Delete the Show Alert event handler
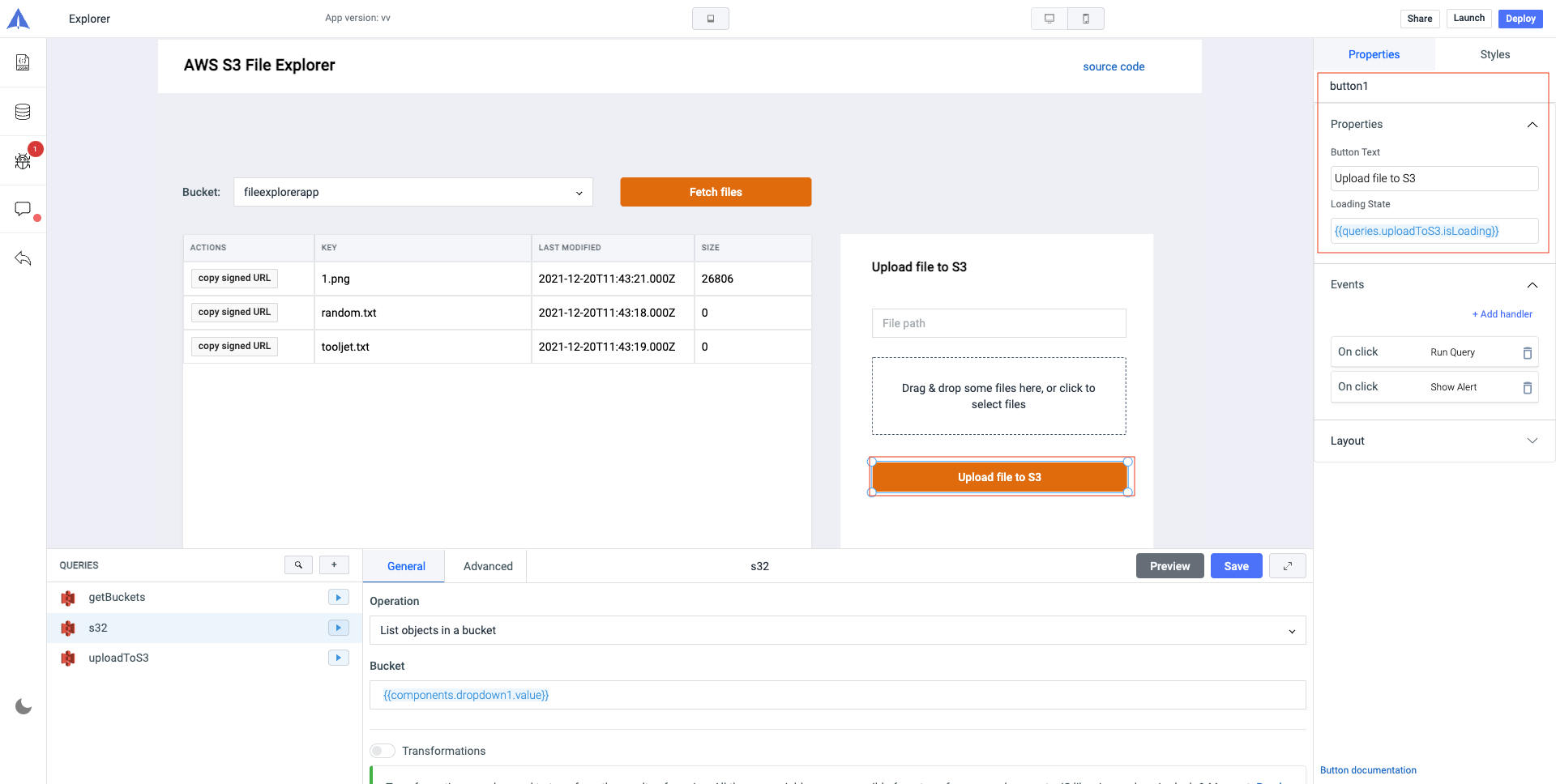This screenshot has height=784, width=1556. click(1527, 388)
